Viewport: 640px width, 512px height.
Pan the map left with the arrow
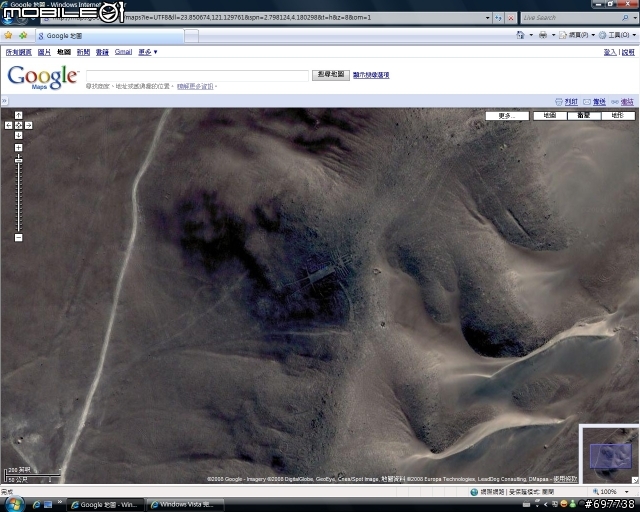[9, 125]
